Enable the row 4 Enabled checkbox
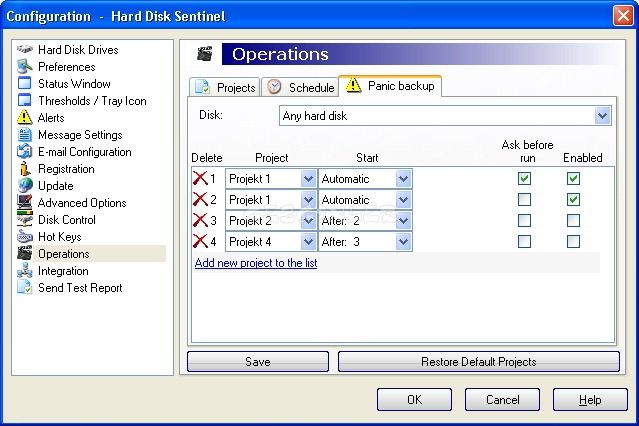Screen dimensions: 639x426 (x=573, y=242)
